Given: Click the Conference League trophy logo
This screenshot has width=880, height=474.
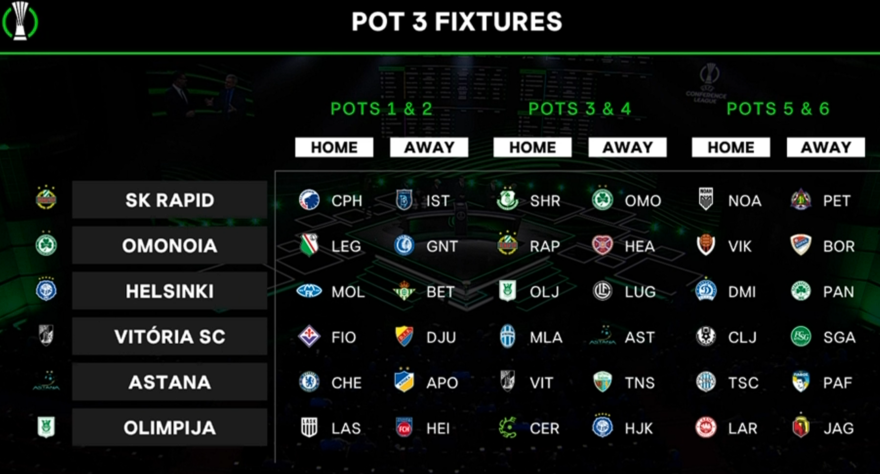Looking at the screenshot, I should [x=20, y=20].
